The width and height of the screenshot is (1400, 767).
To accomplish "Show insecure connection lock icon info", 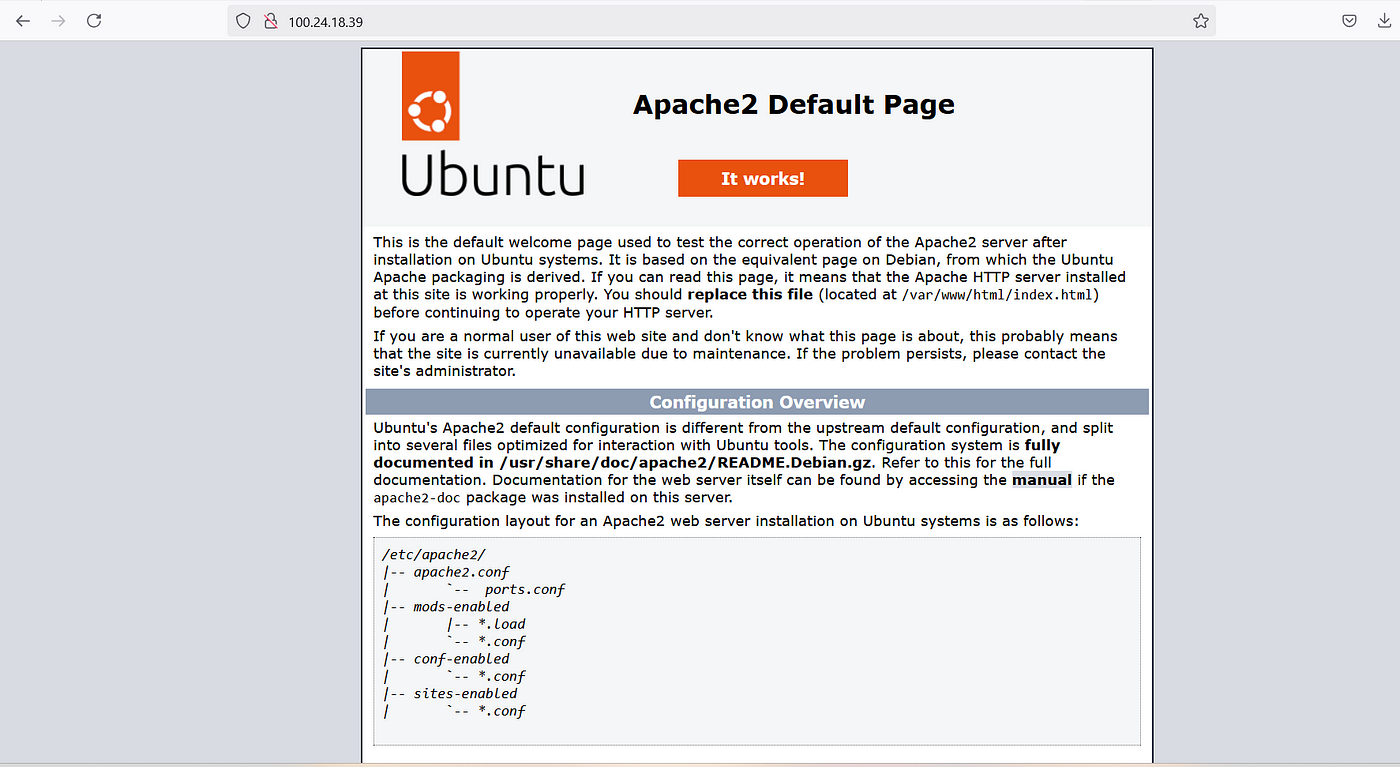I will (x=269, y=21).
